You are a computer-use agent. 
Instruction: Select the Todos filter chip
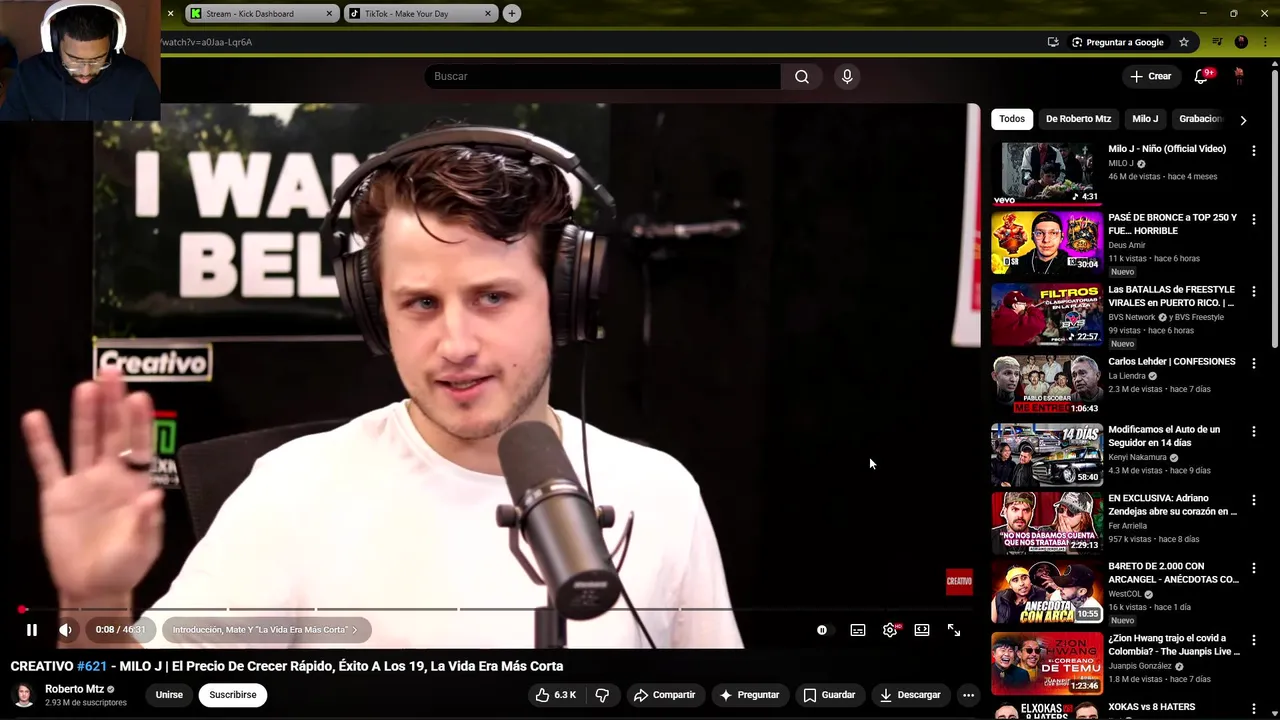pos(1012,119)
